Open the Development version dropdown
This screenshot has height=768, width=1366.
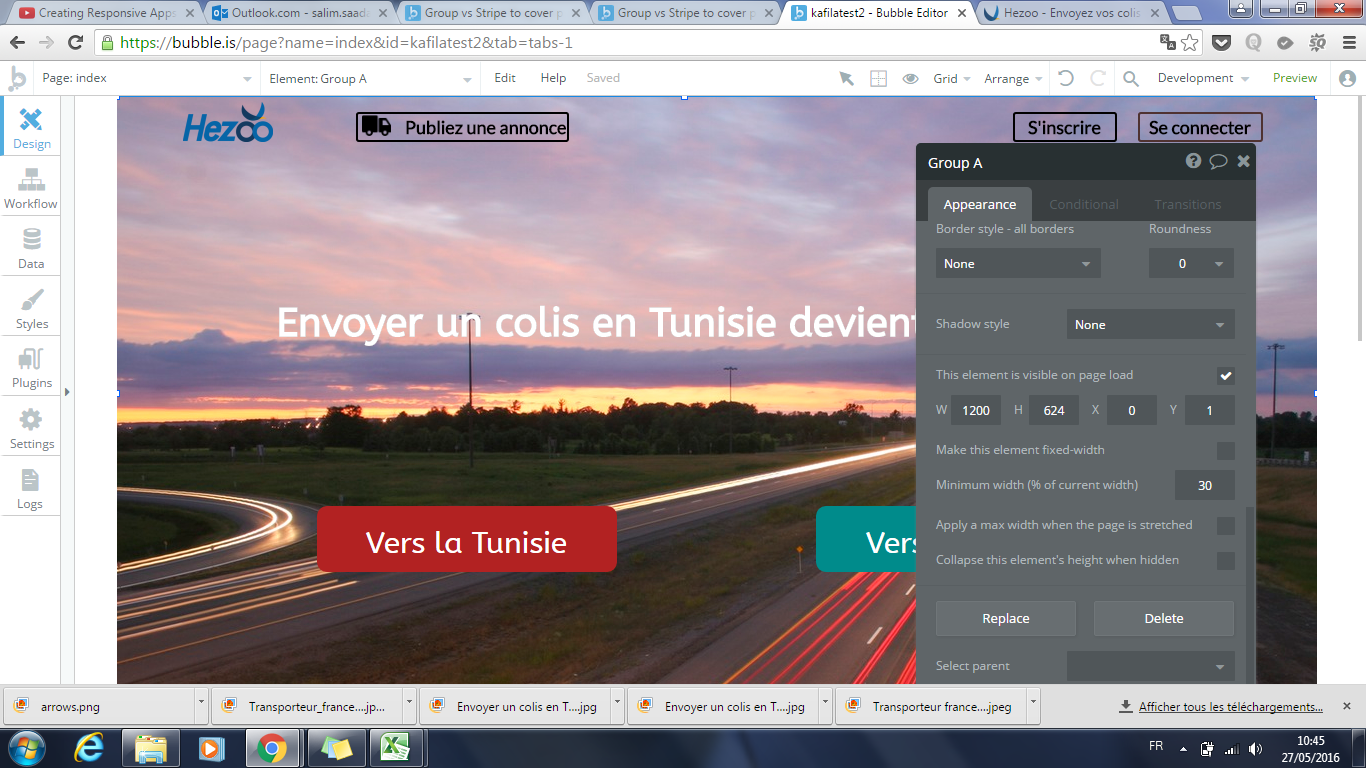[x=1203, y=78]
